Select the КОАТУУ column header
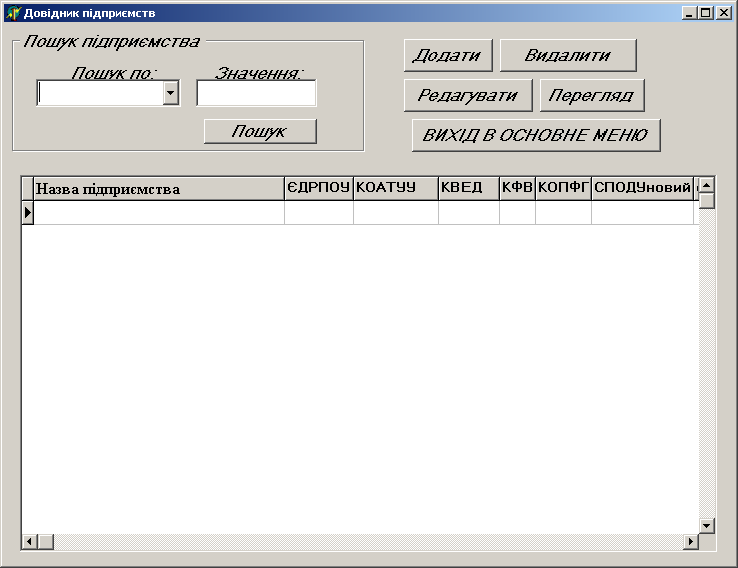 pyautogui.click(x=396, y=189)
